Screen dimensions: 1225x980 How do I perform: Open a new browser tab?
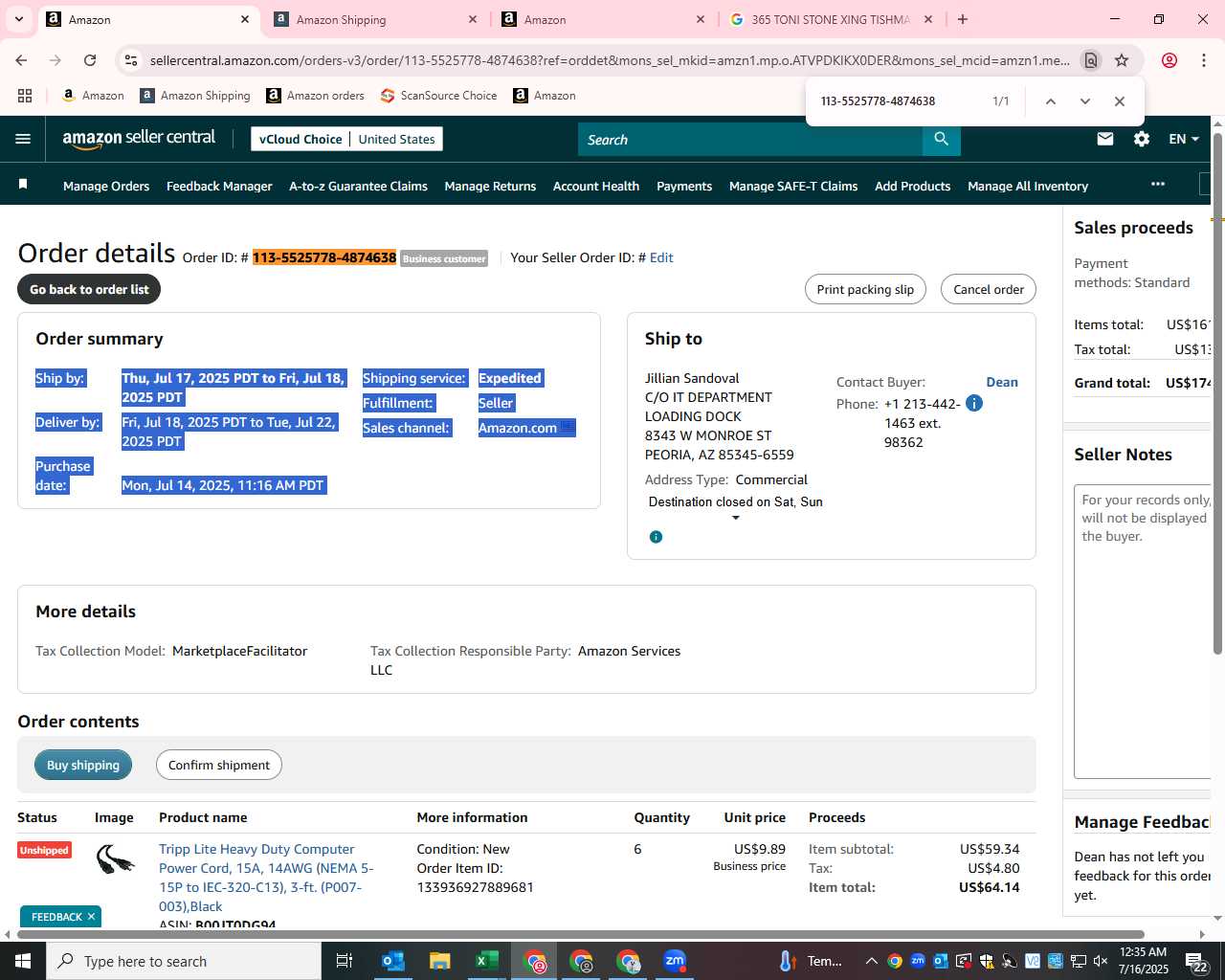coord(963,19)
